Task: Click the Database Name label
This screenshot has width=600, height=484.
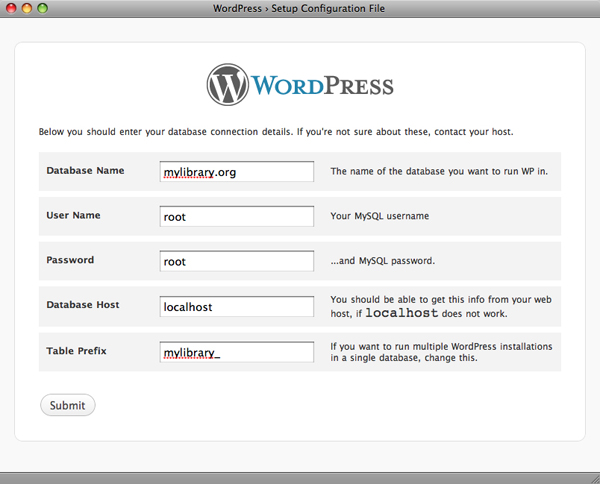Action: 85,171
